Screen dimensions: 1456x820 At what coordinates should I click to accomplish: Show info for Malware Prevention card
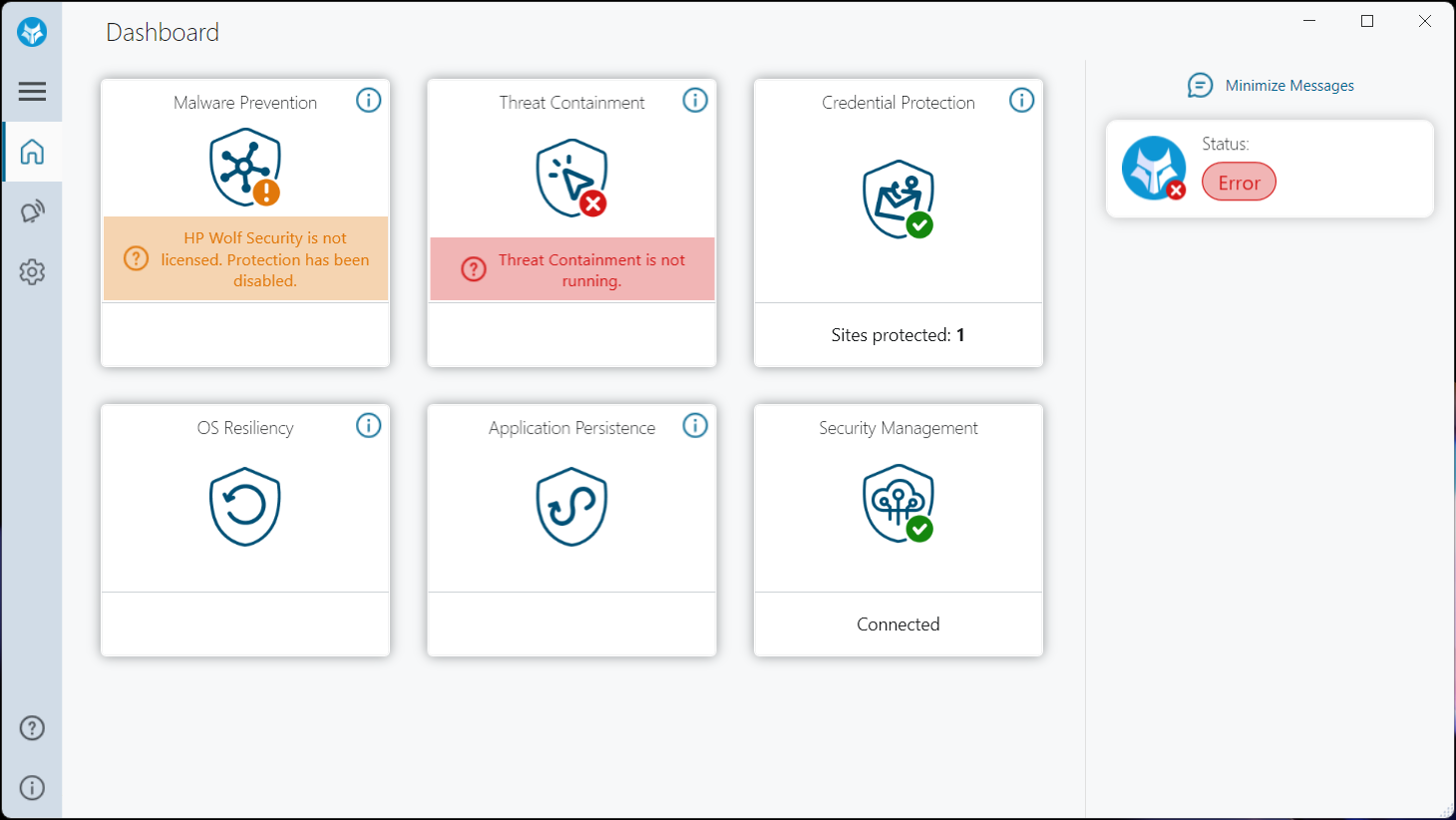click(x=369, y=100)
